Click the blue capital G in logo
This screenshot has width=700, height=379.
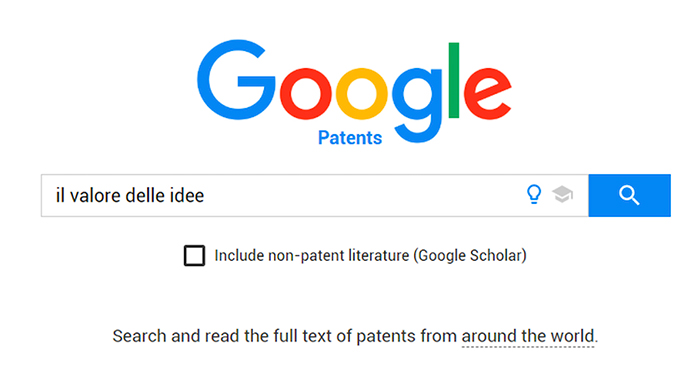[236, 80]
